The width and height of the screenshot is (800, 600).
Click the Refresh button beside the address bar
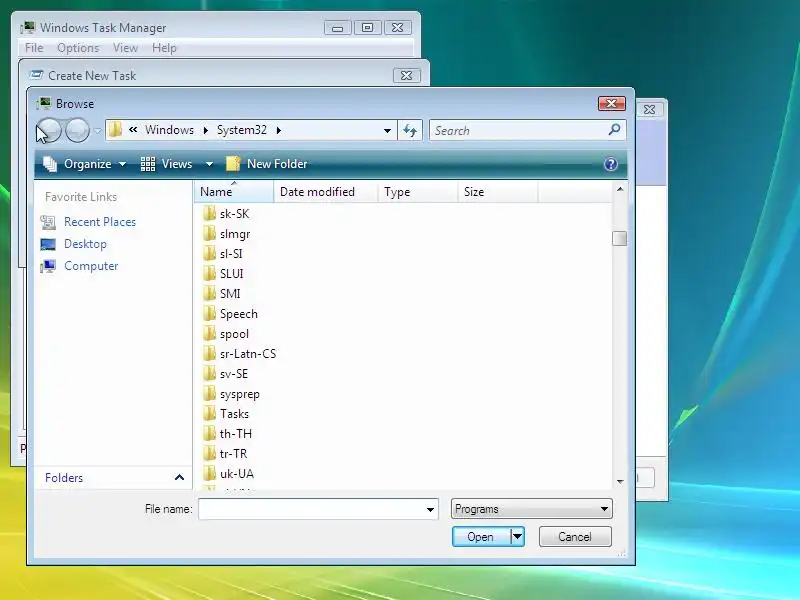[x=410, y=130]
